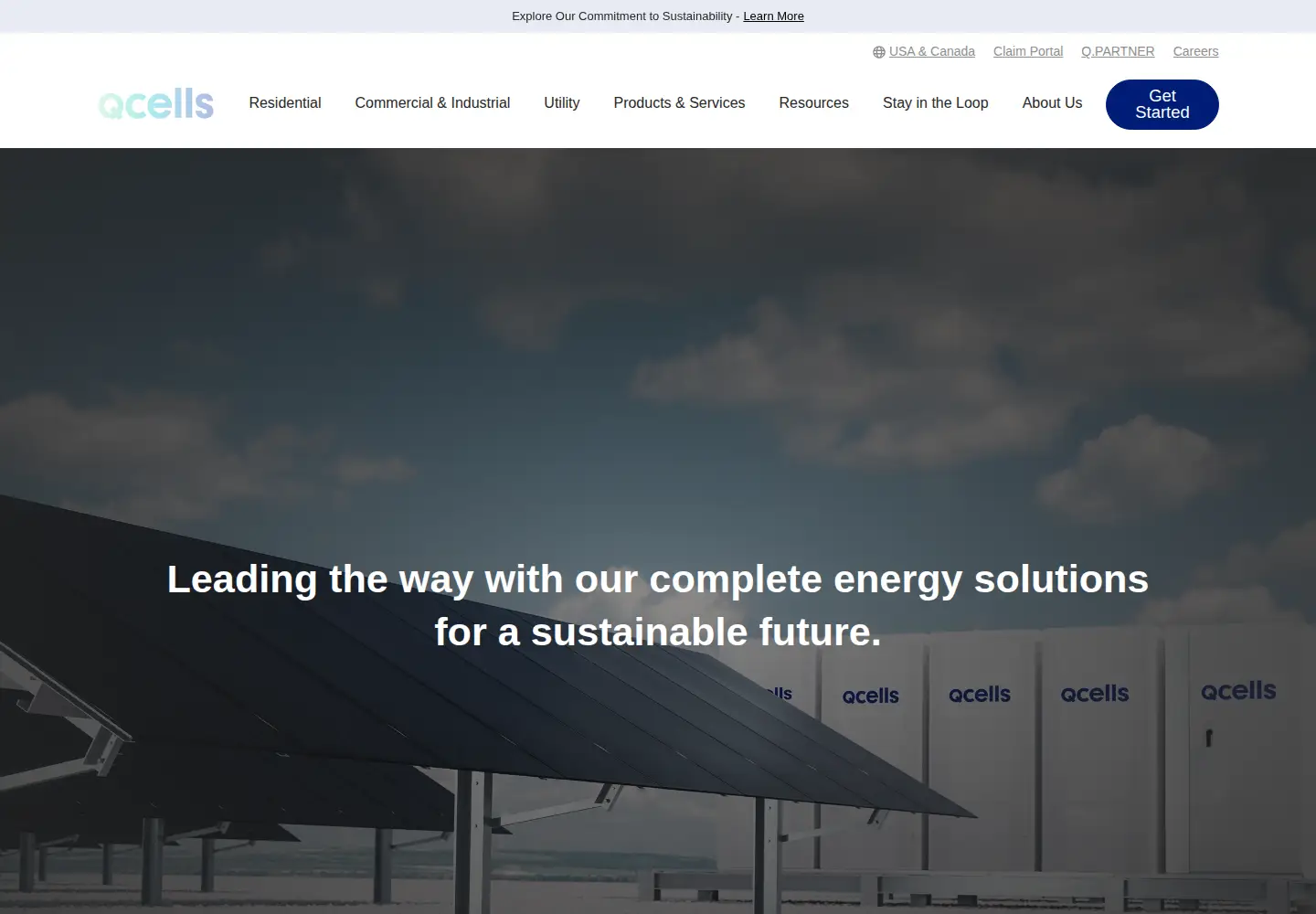Screen dimensions: 1316x914
Task: Open the Stay in the Loop menu
Action: (x=936, y=103)
